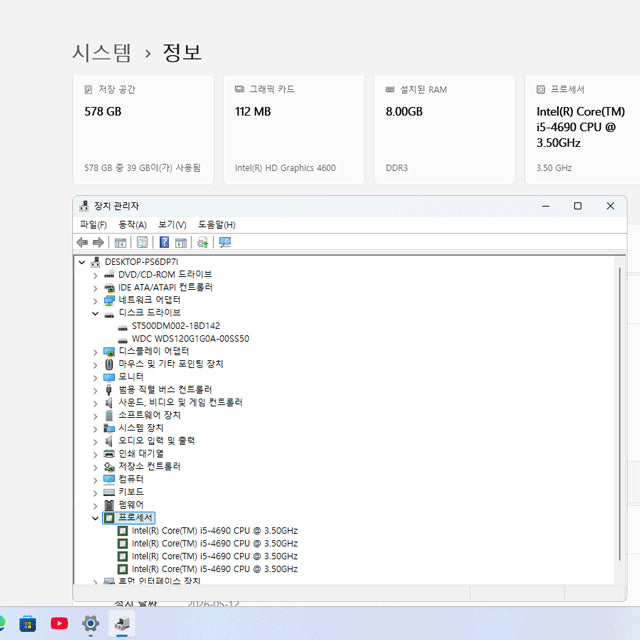Click the scan for hardware changes monitor icon
640x640 pixels.
coord(225,242)
